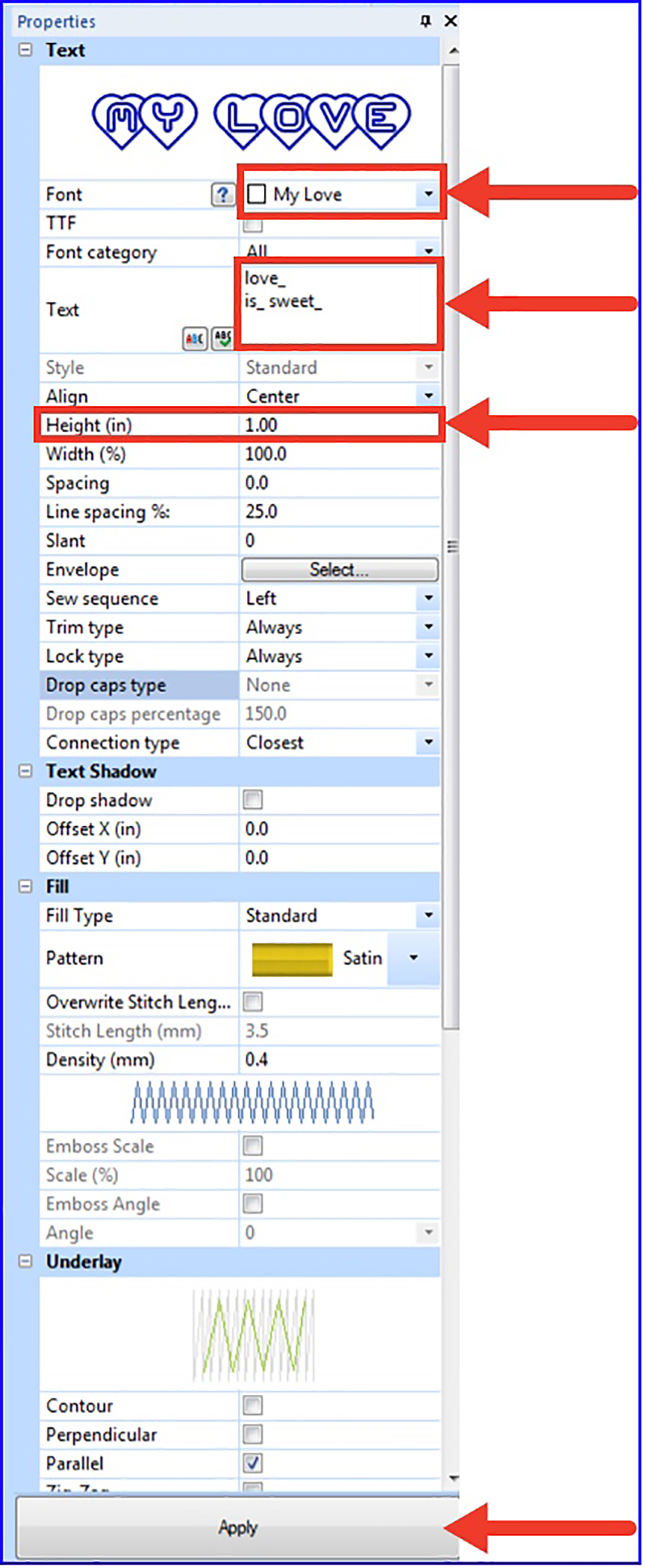The image size is (646, 1568).
Task: Collapse the Underlay section
Action: coord(26,1261)
